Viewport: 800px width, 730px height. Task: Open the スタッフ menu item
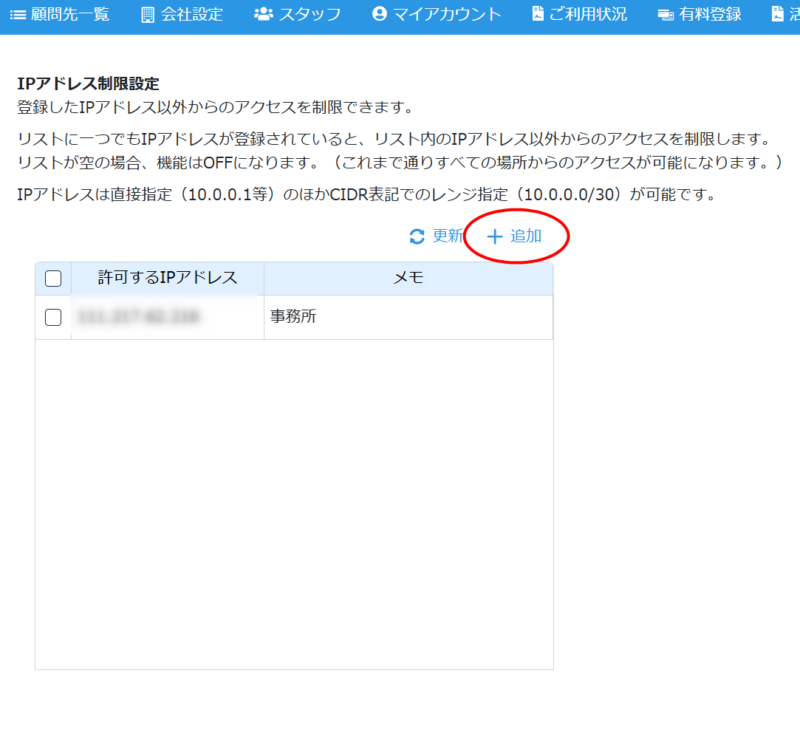click(x=297, y=14)
